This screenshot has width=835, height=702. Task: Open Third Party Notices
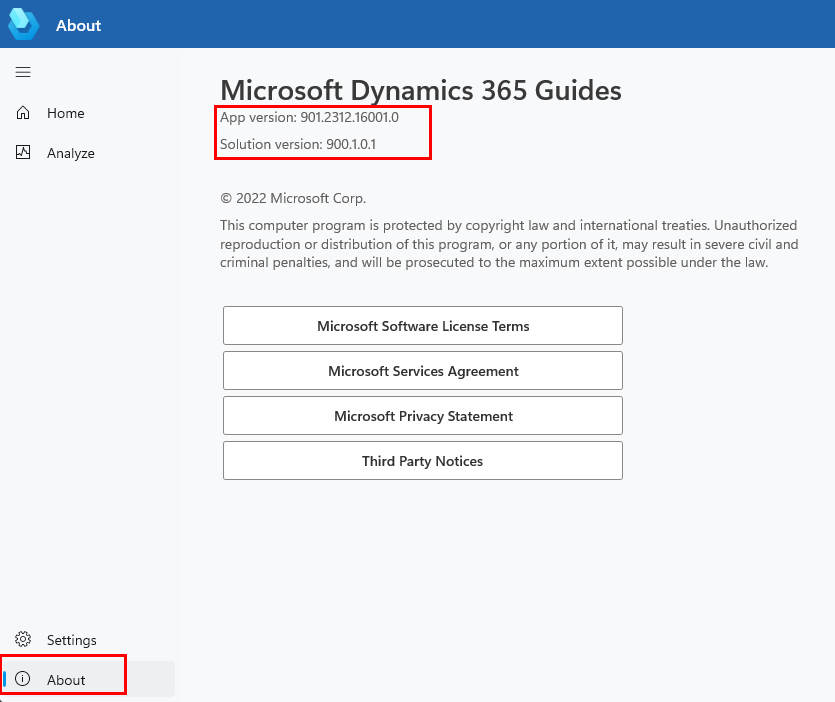point(422,460)
